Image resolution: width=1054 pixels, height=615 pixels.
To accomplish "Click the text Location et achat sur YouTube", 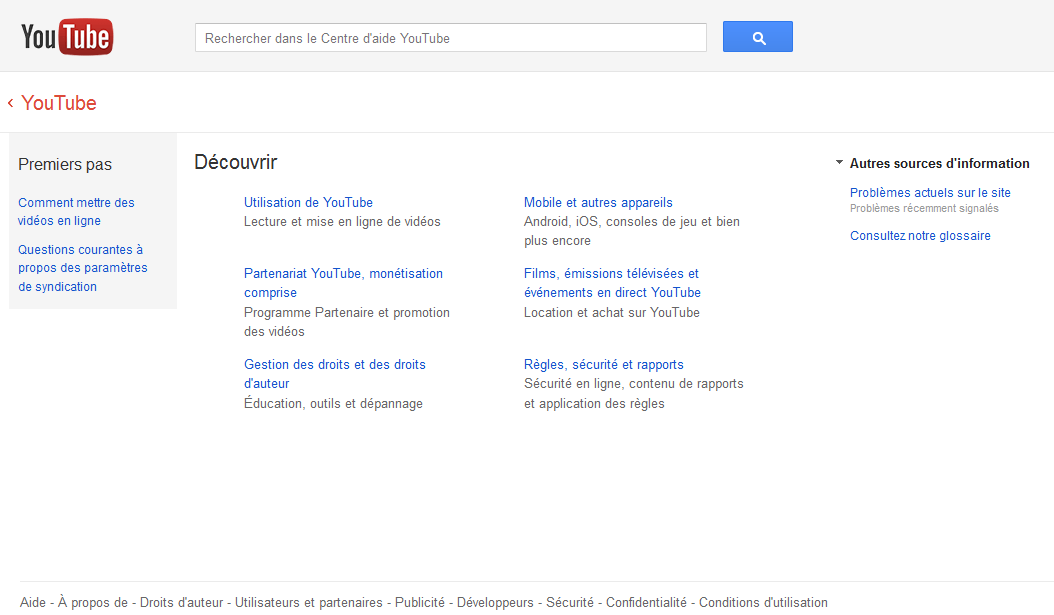I will 612,313.
